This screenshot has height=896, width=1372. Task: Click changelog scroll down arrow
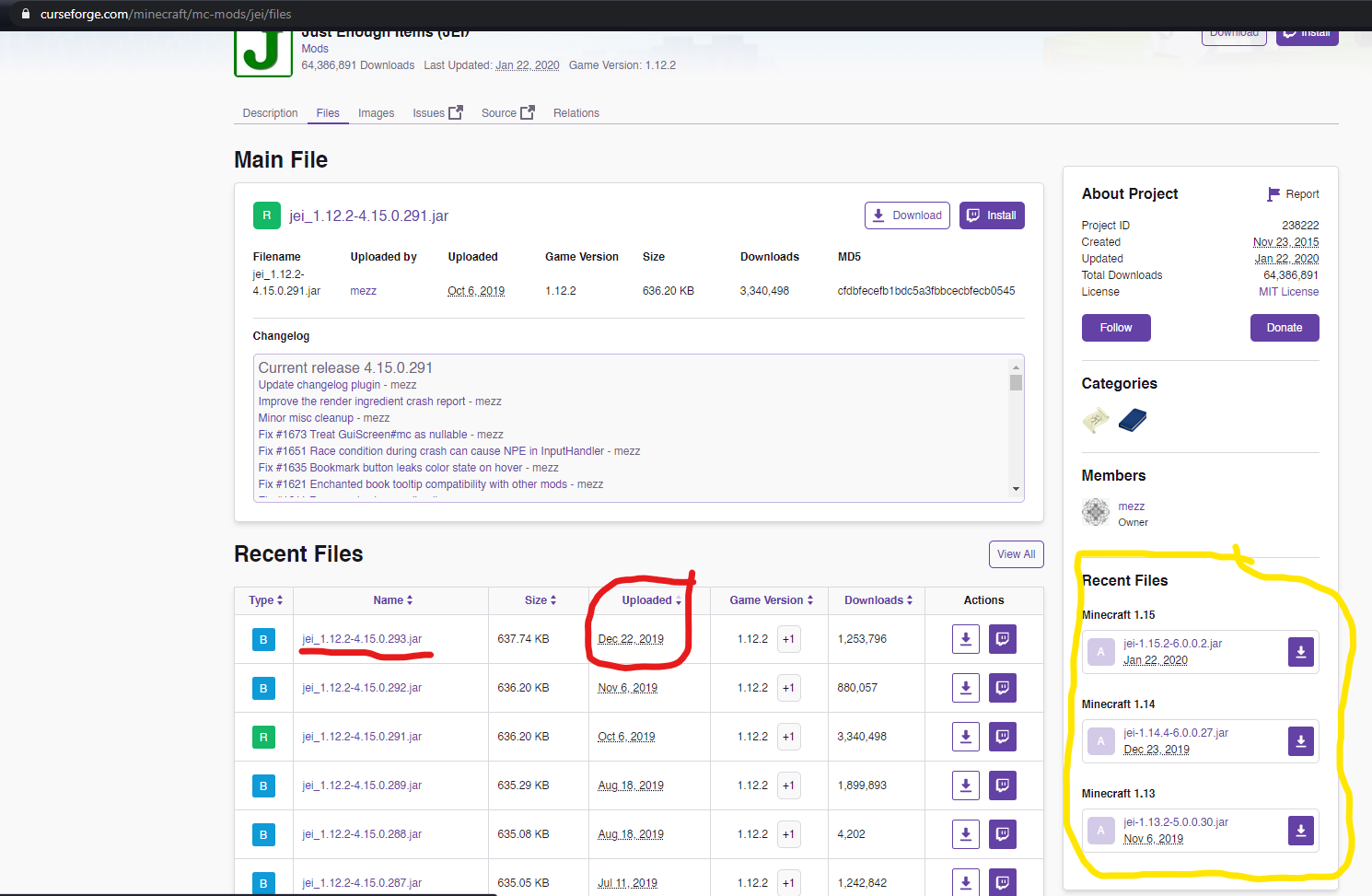click(1016, 489)
